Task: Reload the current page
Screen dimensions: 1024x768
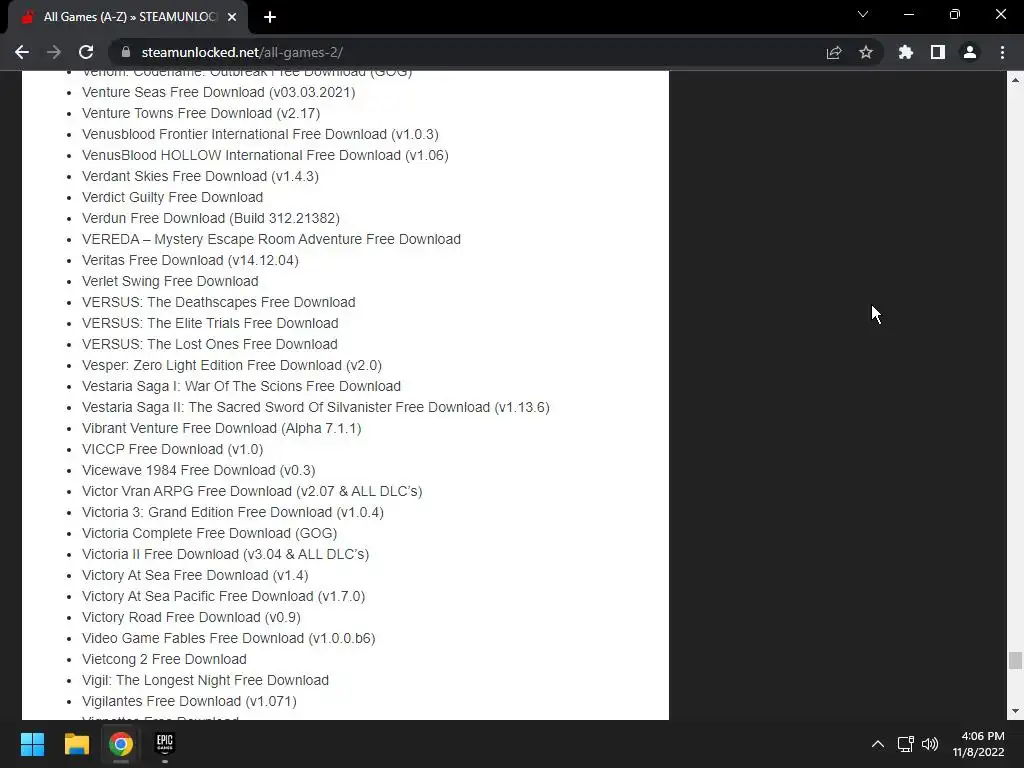Action: [x=86, y=52]
